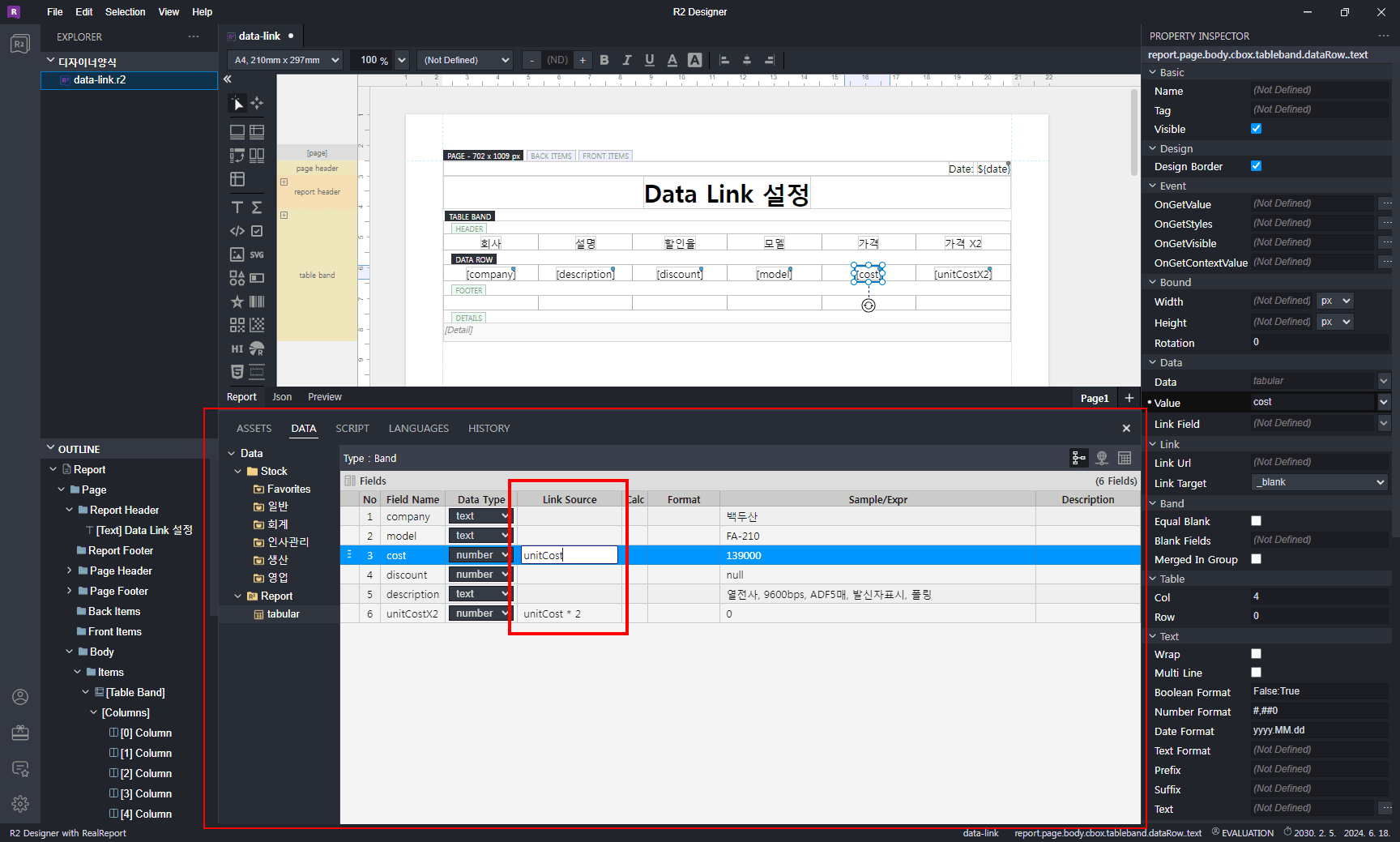Open text background color picker

[695, 60]
